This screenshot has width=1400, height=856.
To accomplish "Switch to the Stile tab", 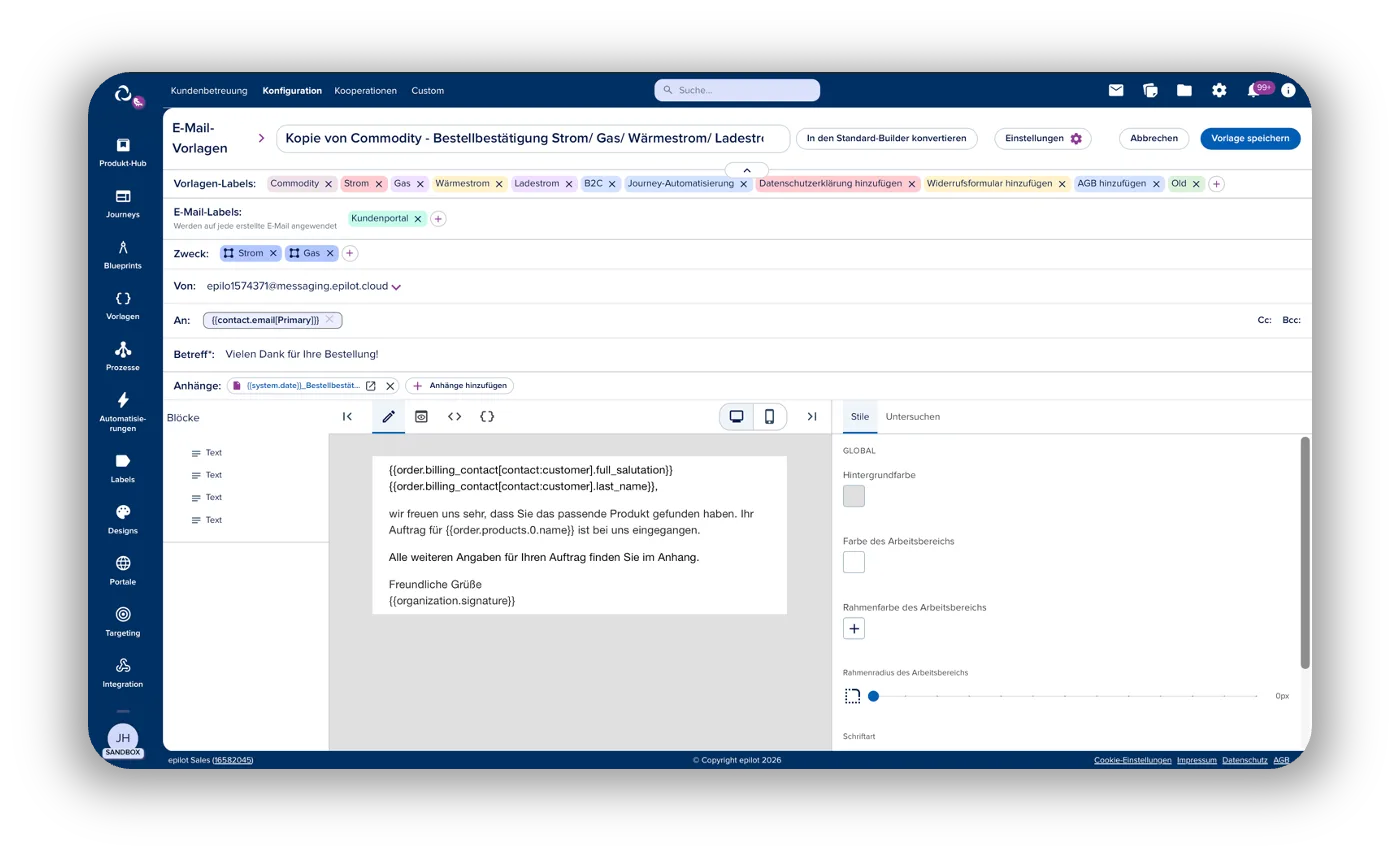I will coord(859,416).
